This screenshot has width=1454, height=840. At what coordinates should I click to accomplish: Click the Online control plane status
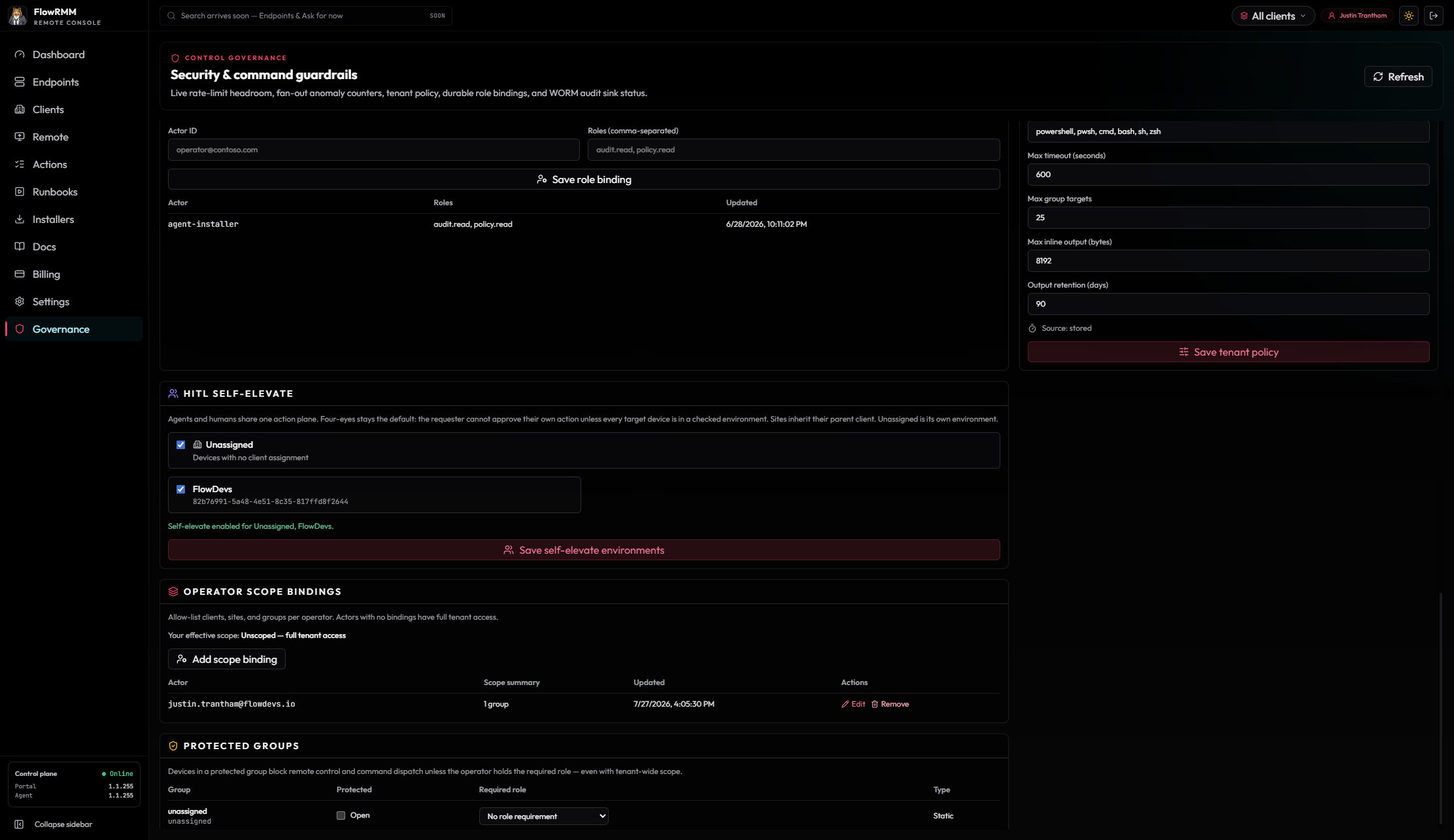pos(118,773)
